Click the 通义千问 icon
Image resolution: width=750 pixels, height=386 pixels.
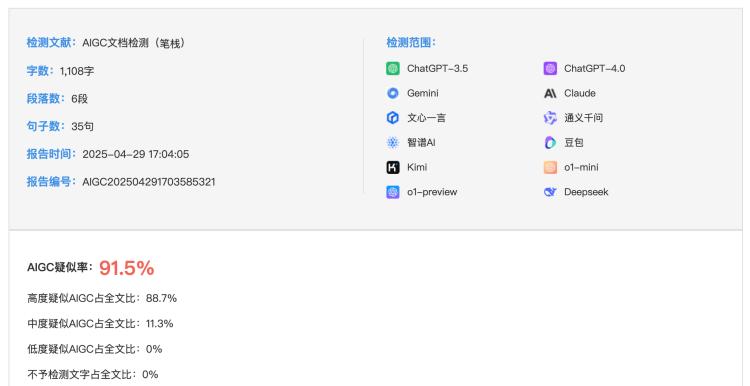(x=550, y=118)
